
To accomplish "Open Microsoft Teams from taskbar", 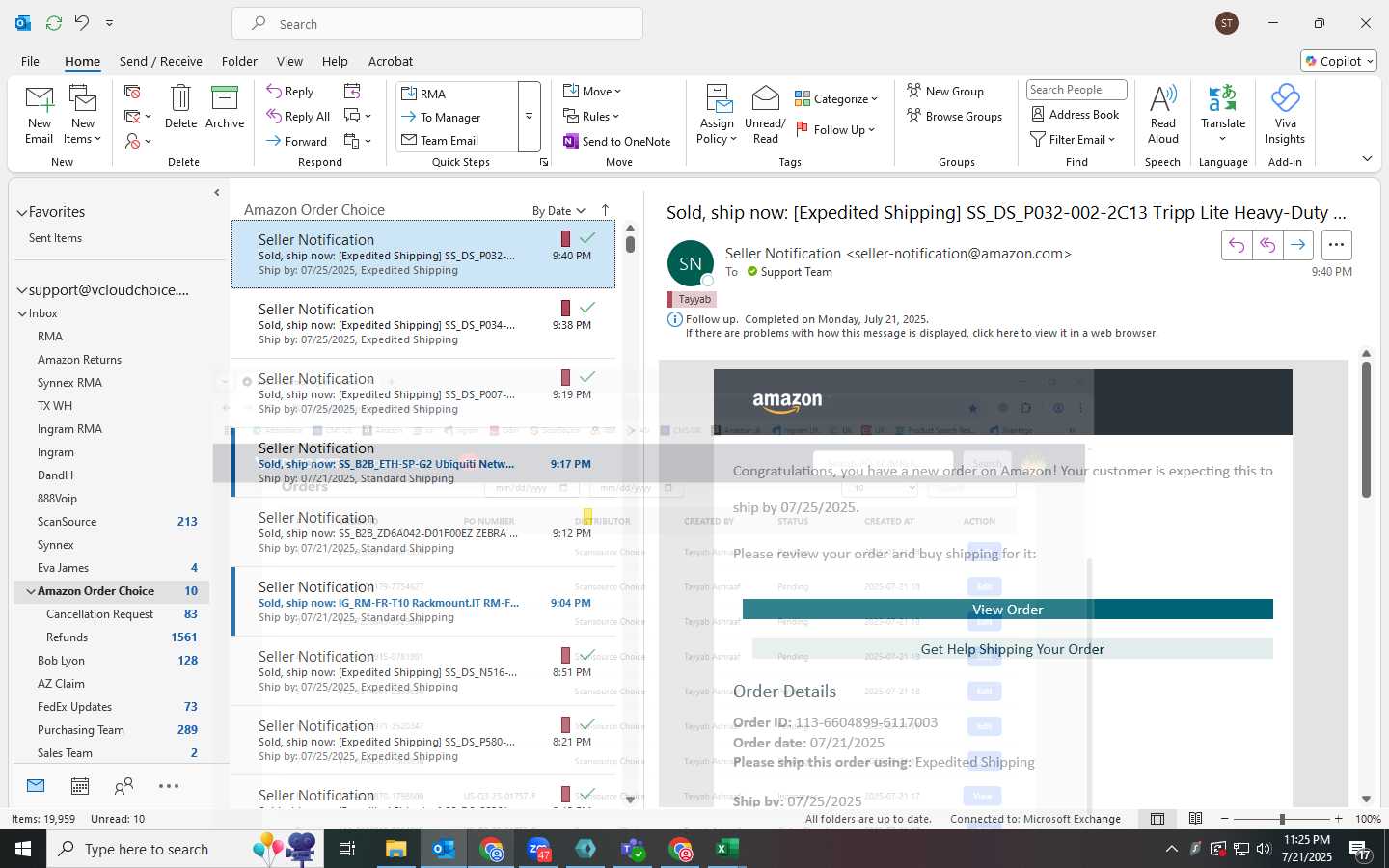I will (633, 849).
